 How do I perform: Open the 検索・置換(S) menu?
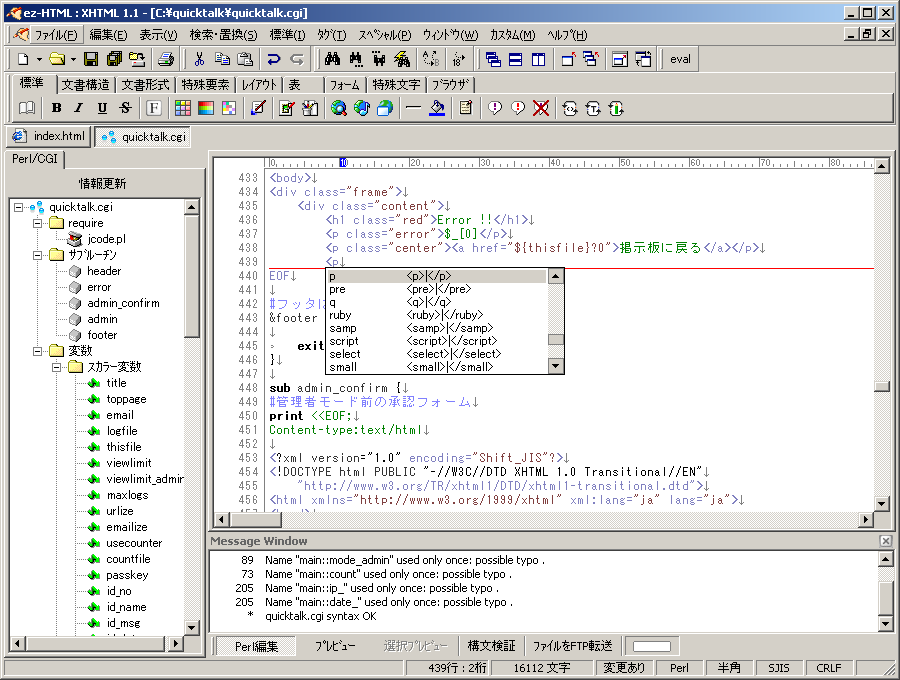click(x=223, y=35)
